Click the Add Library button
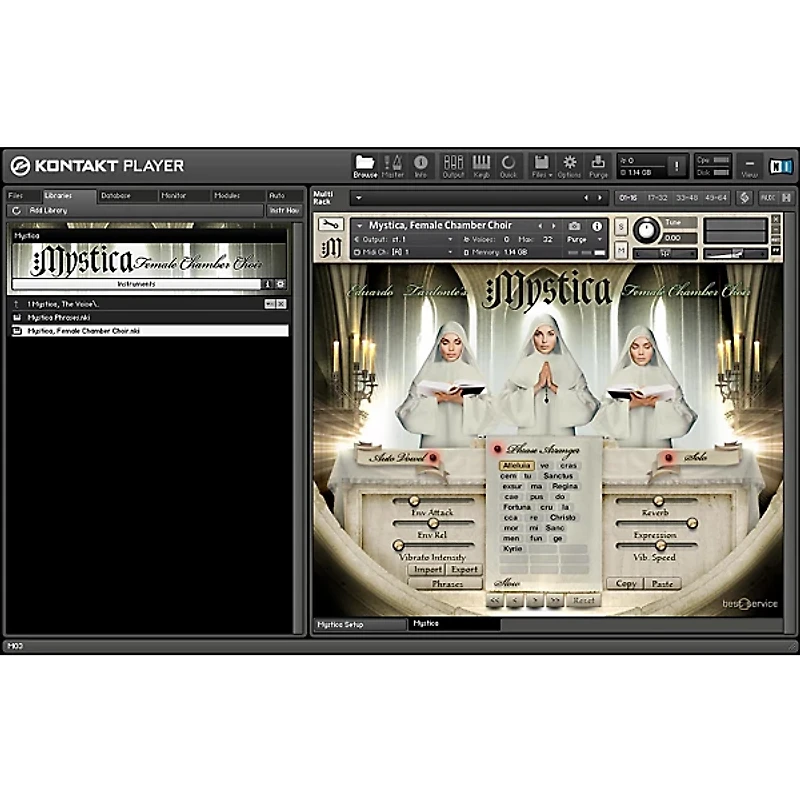The image size is (800, 800). click(x=49, y=211)
